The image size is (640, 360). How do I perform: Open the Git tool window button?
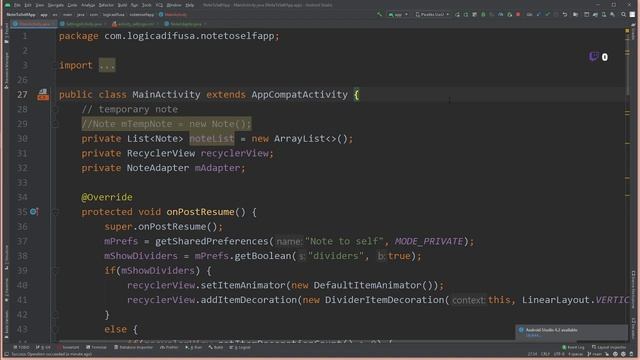(x=43, y=347)
